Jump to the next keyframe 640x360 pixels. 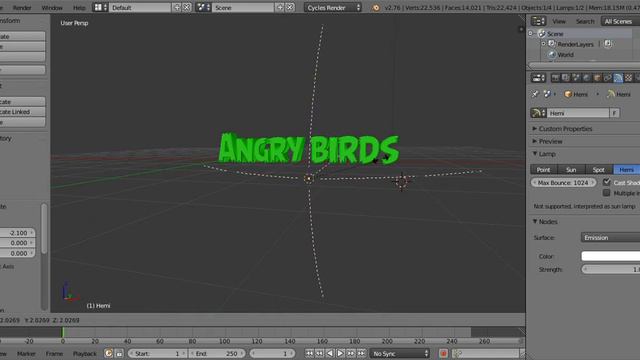(x=351, y=353)
